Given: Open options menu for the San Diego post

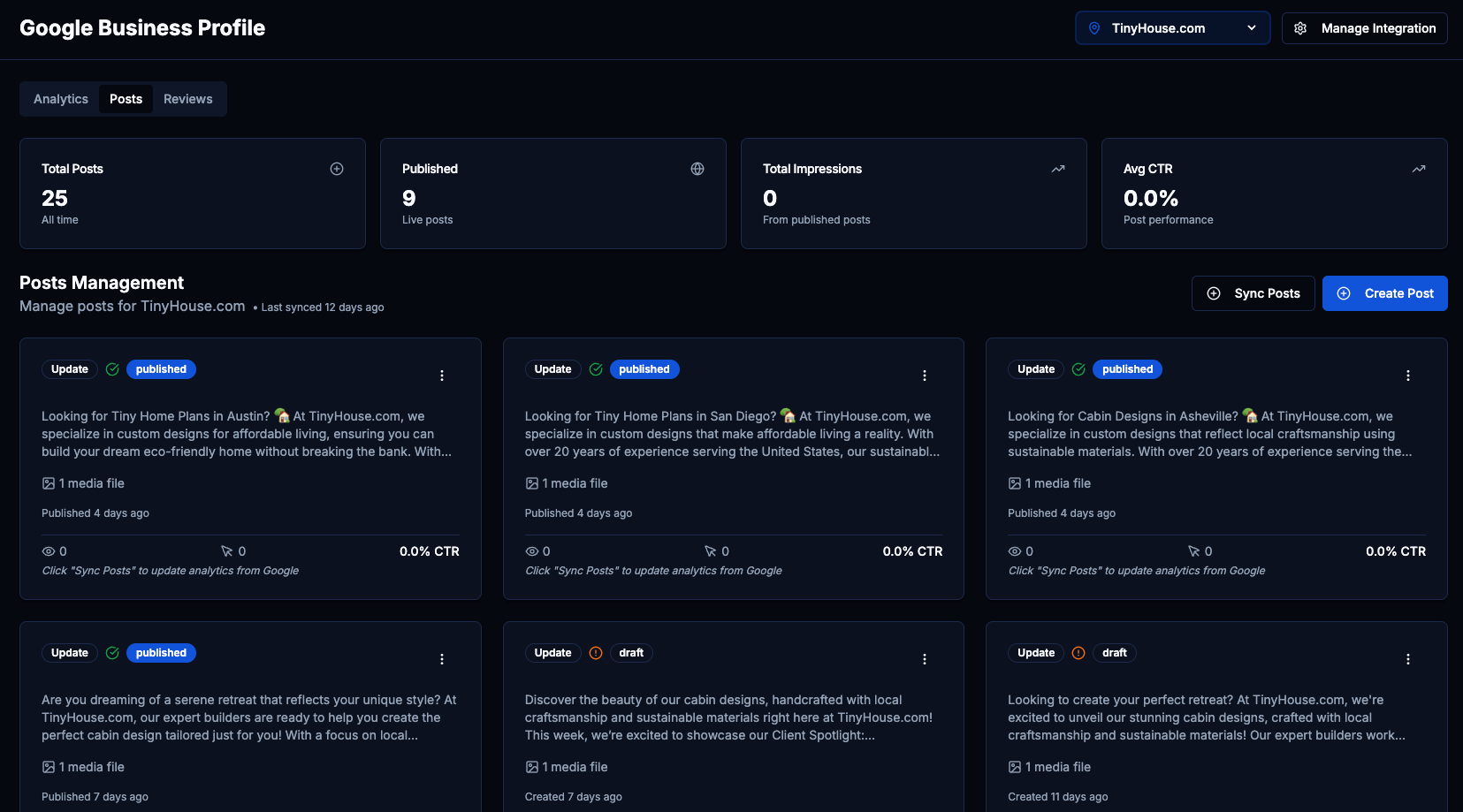Looking at the screenshot, I should point(925,376).
